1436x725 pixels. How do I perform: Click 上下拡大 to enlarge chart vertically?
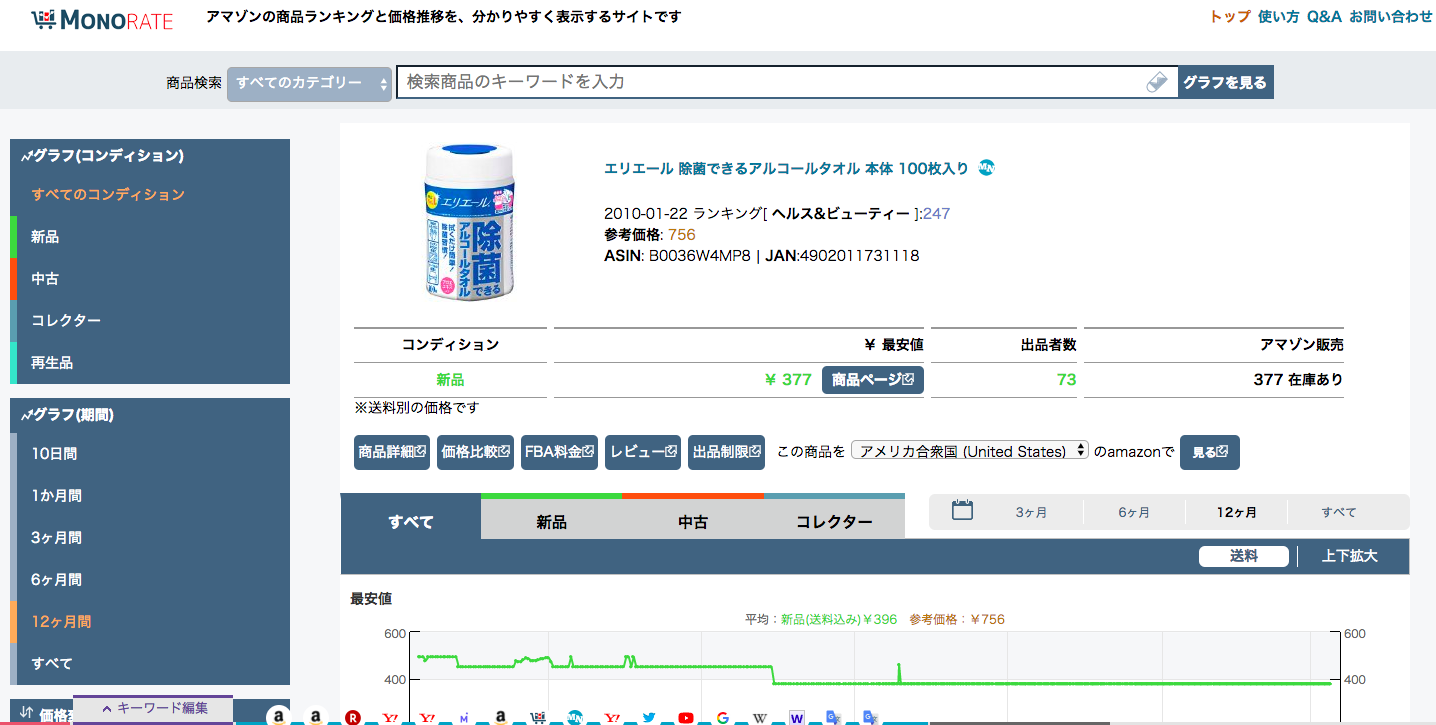1349,556
